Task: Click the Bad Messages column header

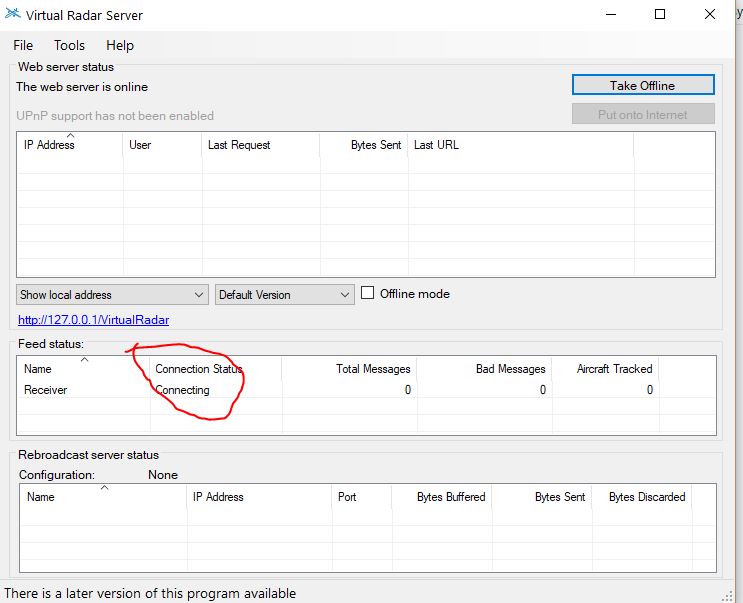Action: [485, 369]
